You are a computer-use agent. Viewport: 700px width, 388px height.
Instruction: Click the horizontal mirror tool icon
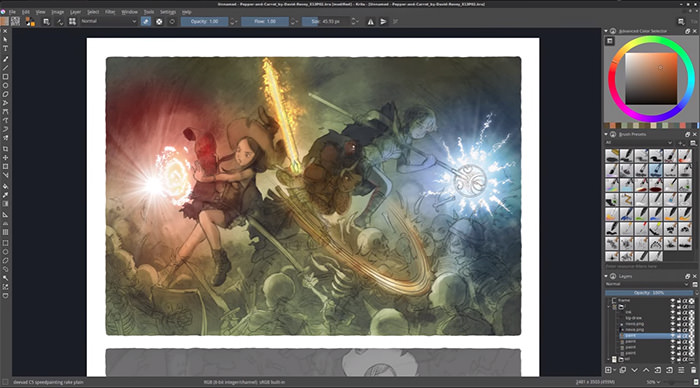[x=371, y=21]
